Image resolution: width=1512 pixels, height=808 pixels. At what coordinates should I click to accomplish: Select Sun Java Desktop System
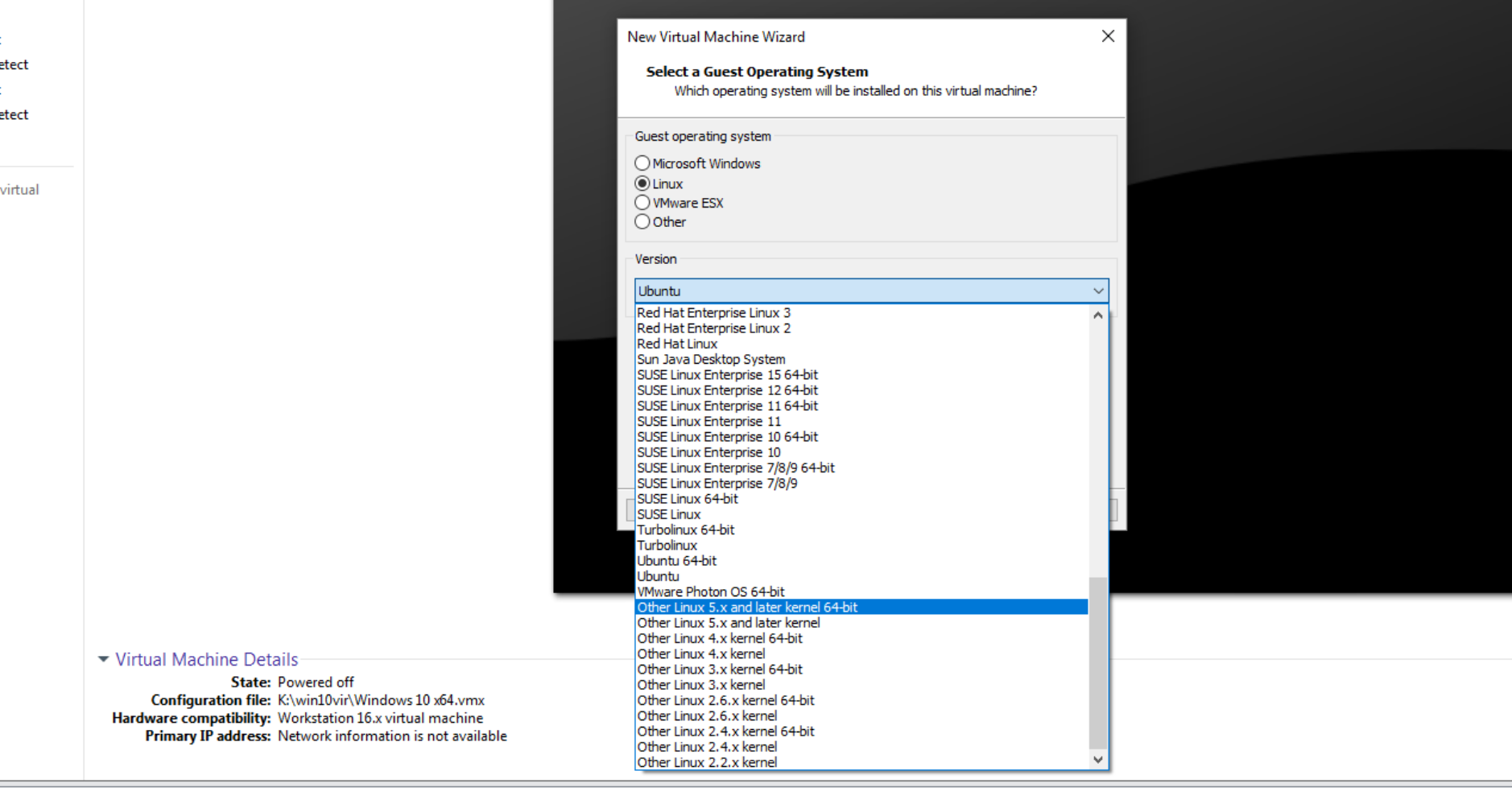coord(861,360)
